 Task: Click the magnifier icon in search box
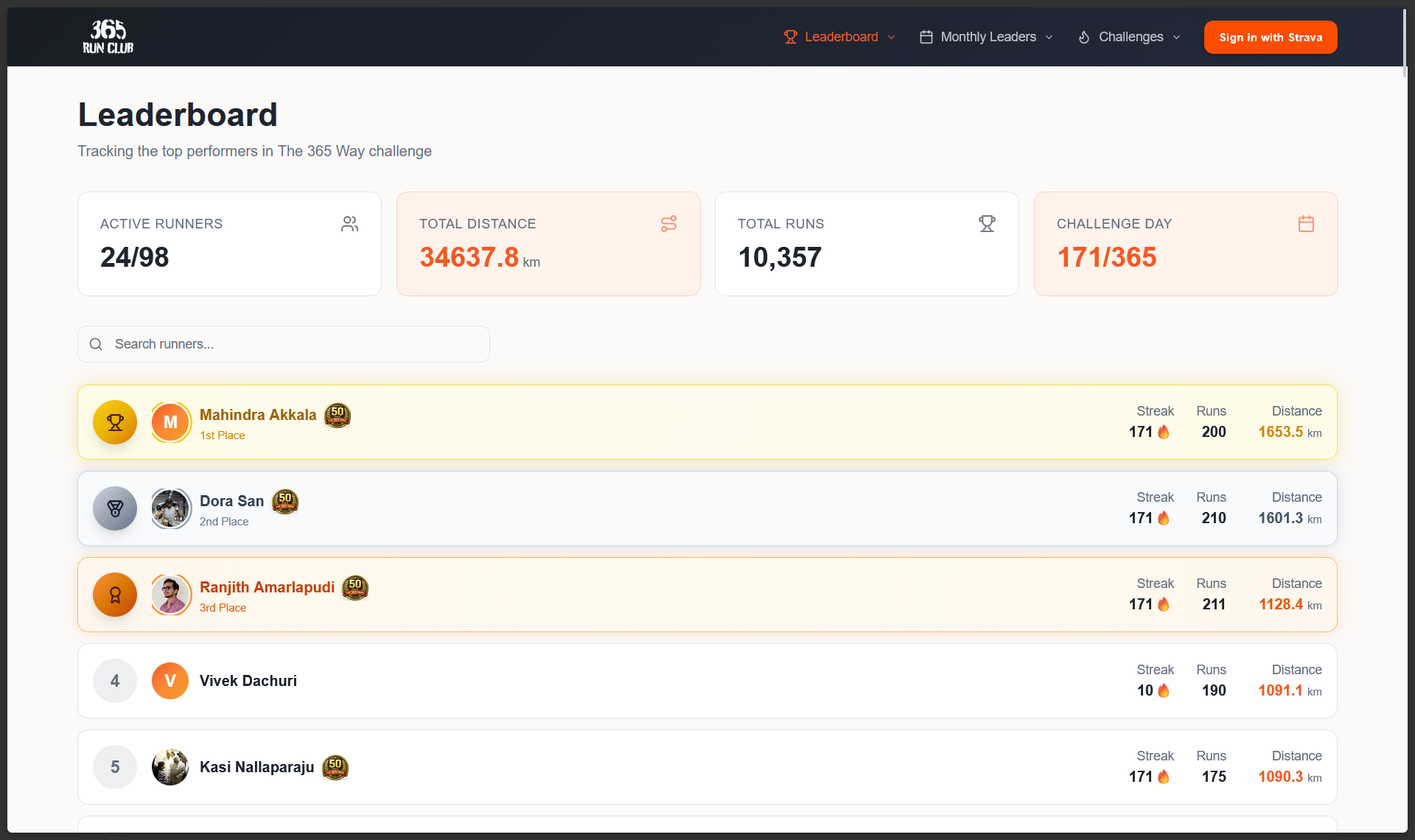[x=96, y=344]
